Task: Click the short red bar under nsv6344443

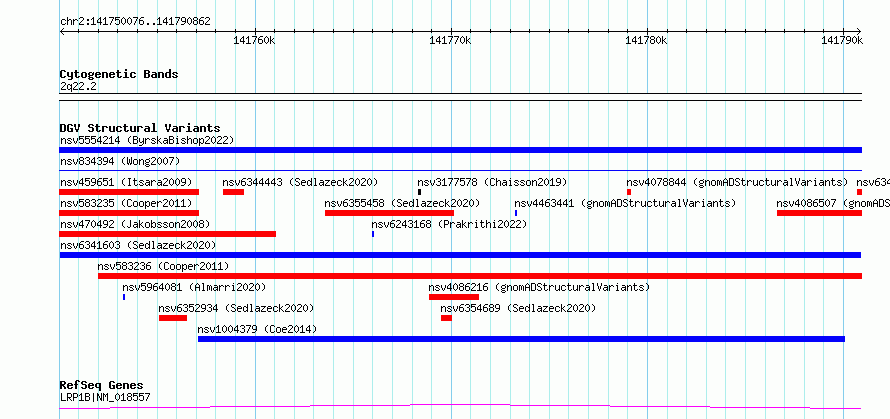Action: tap(233, 192)
